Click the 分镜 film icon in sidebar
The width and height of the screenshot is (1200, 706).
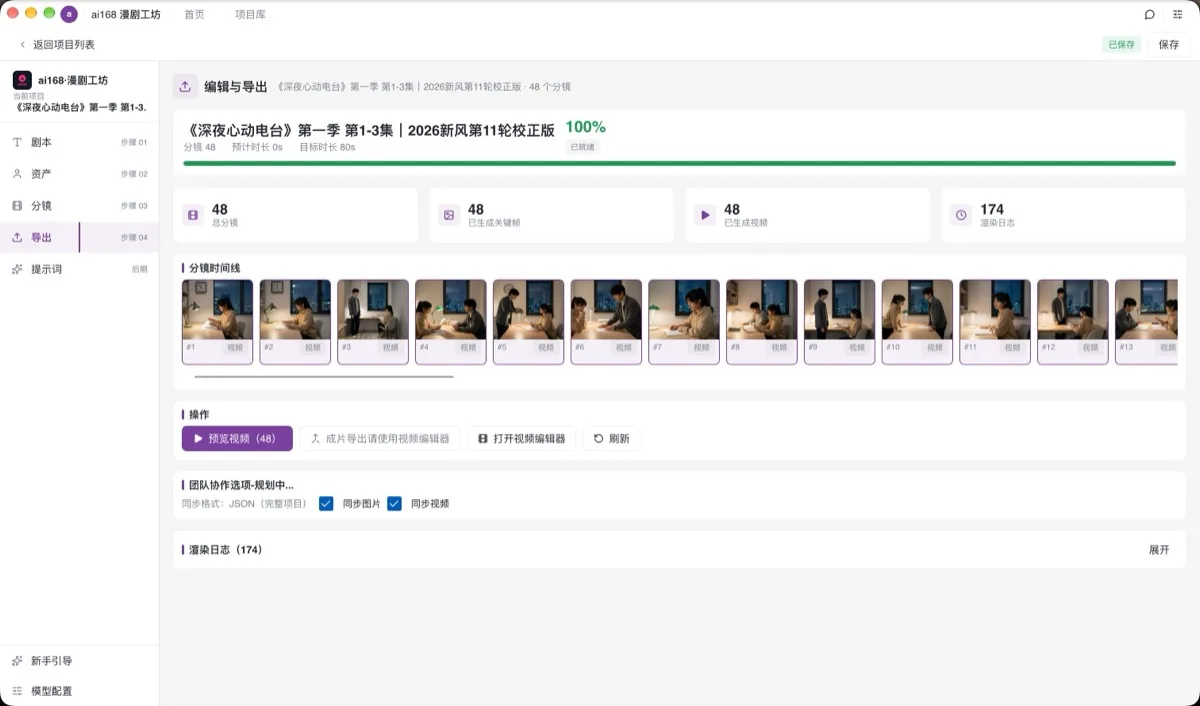point(17,206)
